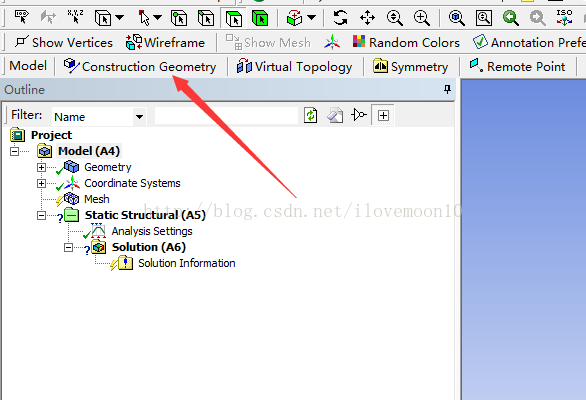Select Mesh in the Outline tree
586x400 pixels.
pyautogui.click(x=97, y=199)
